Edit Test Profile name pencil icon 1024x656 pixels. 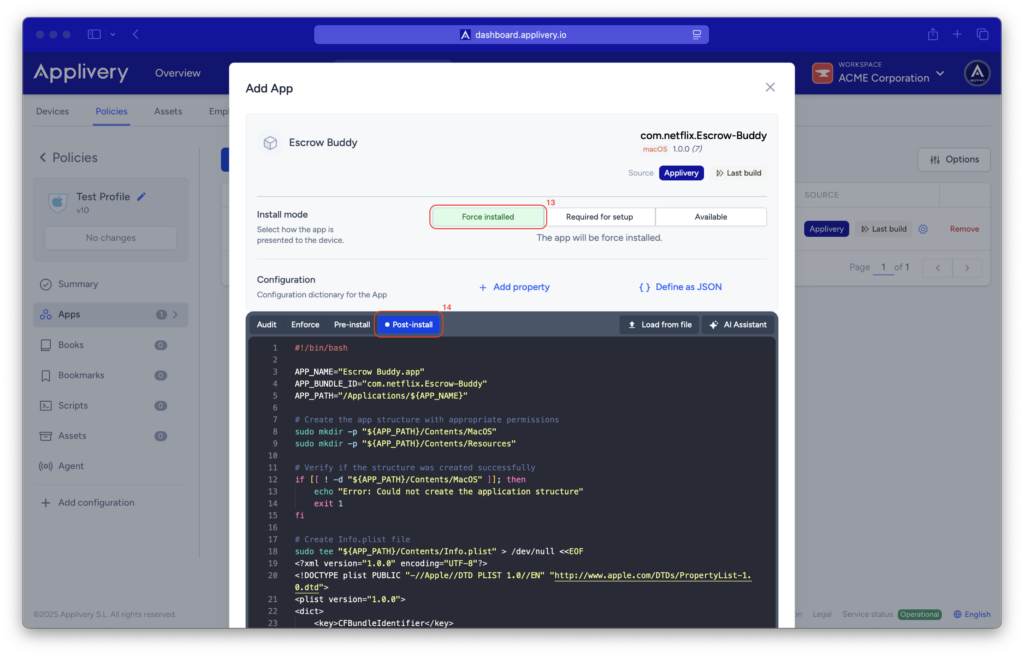(x=141, y=197)
